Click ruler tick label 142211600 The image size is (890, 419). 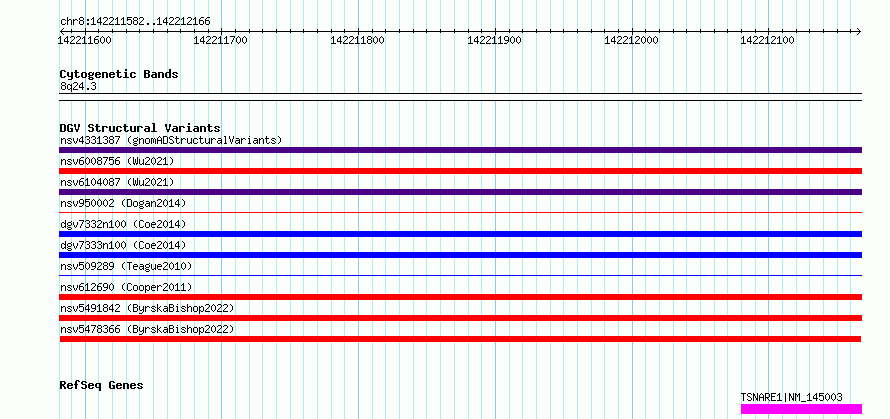pyautogui.click(x=85, y=40)
